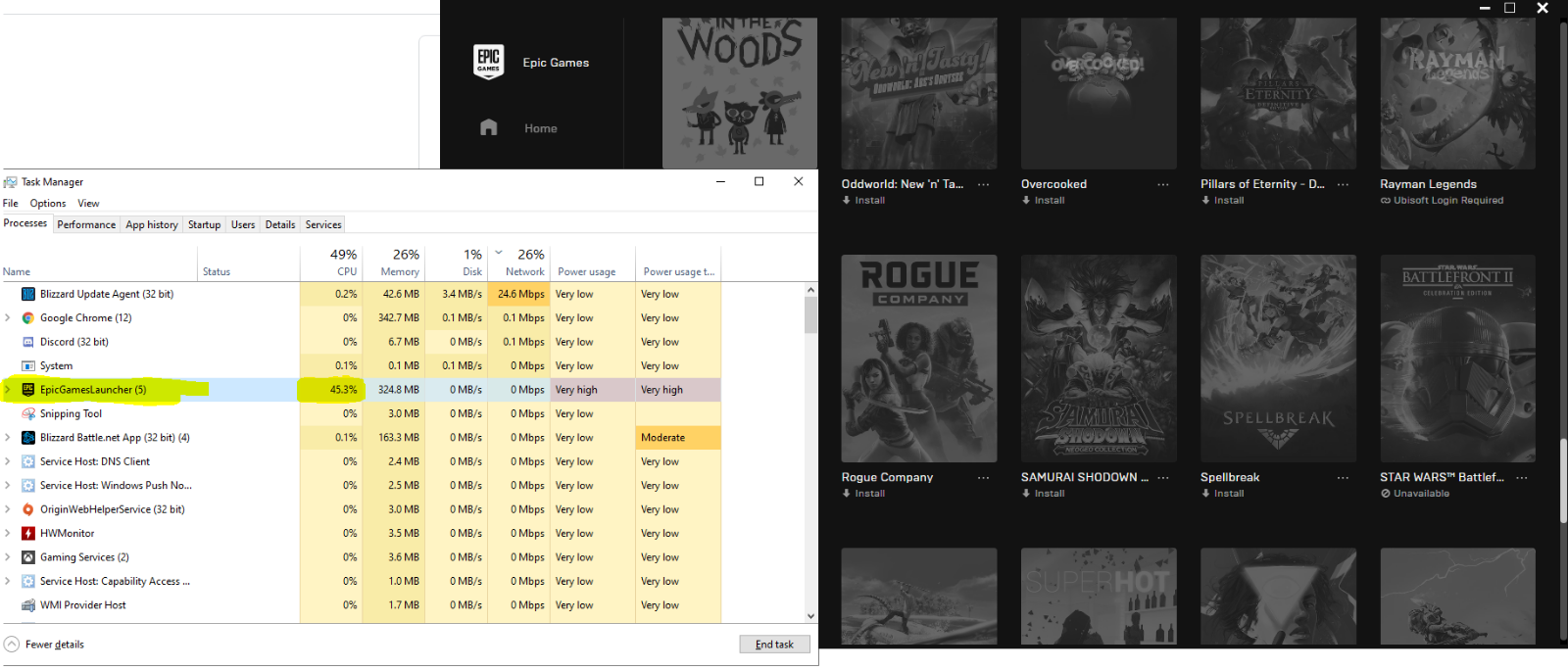The height and width of the screenshot is (671, 1568).
Task: Expand the OriginWebHelperService group
Action: coord(8,509)
